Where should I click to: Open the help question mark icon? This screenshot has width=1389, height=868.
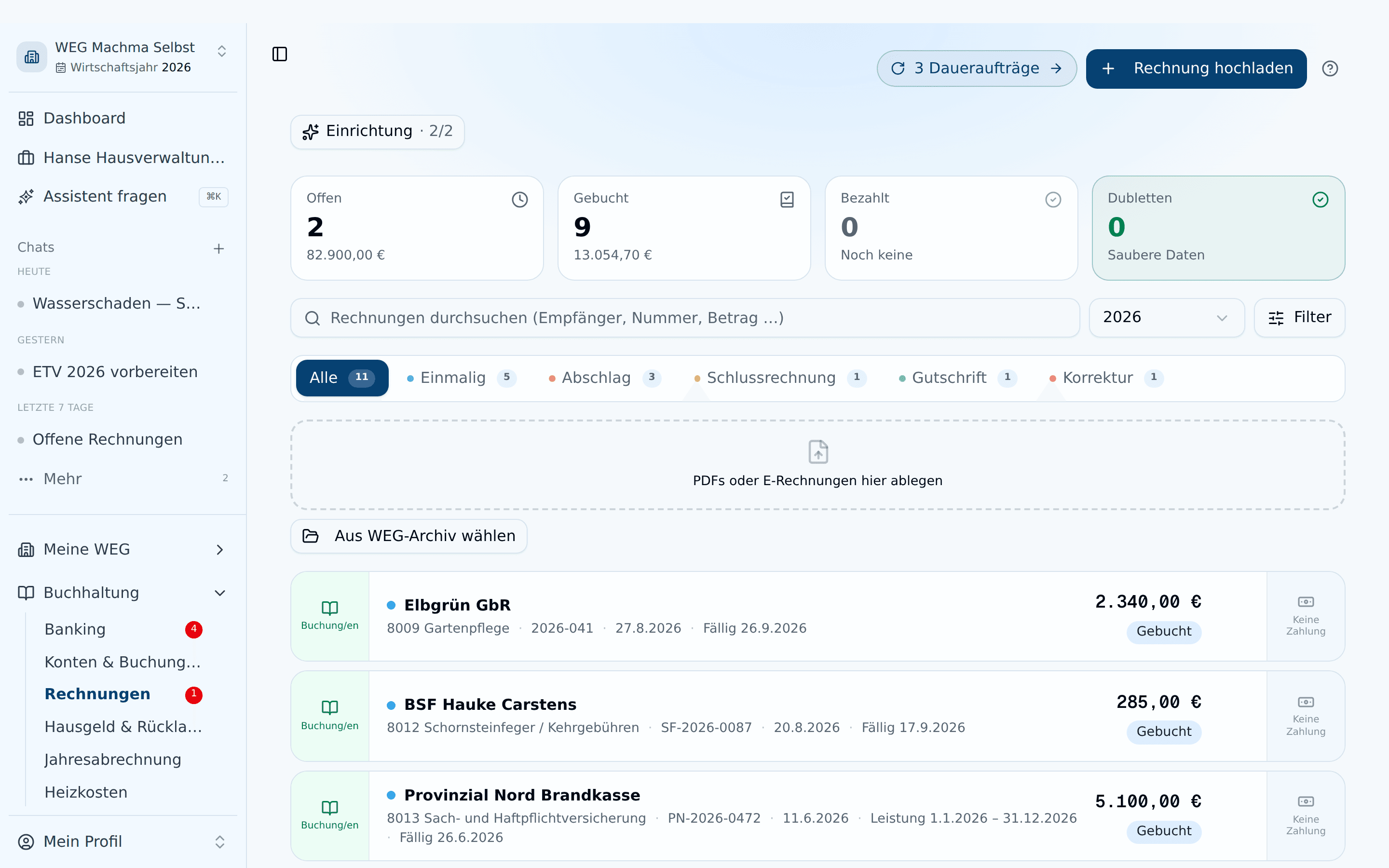[1330, 69]
